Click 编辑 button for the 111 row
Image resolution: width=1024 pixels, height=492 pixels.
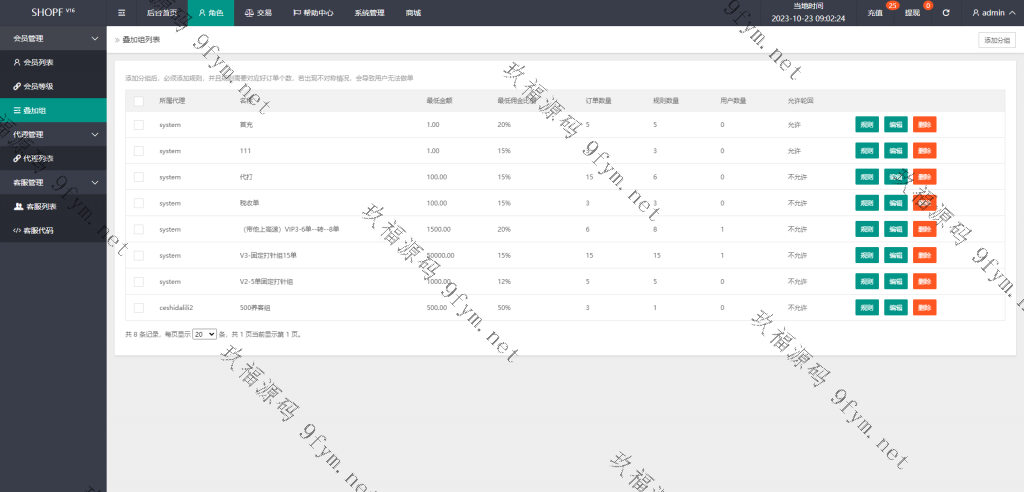(x=896, y=151)
